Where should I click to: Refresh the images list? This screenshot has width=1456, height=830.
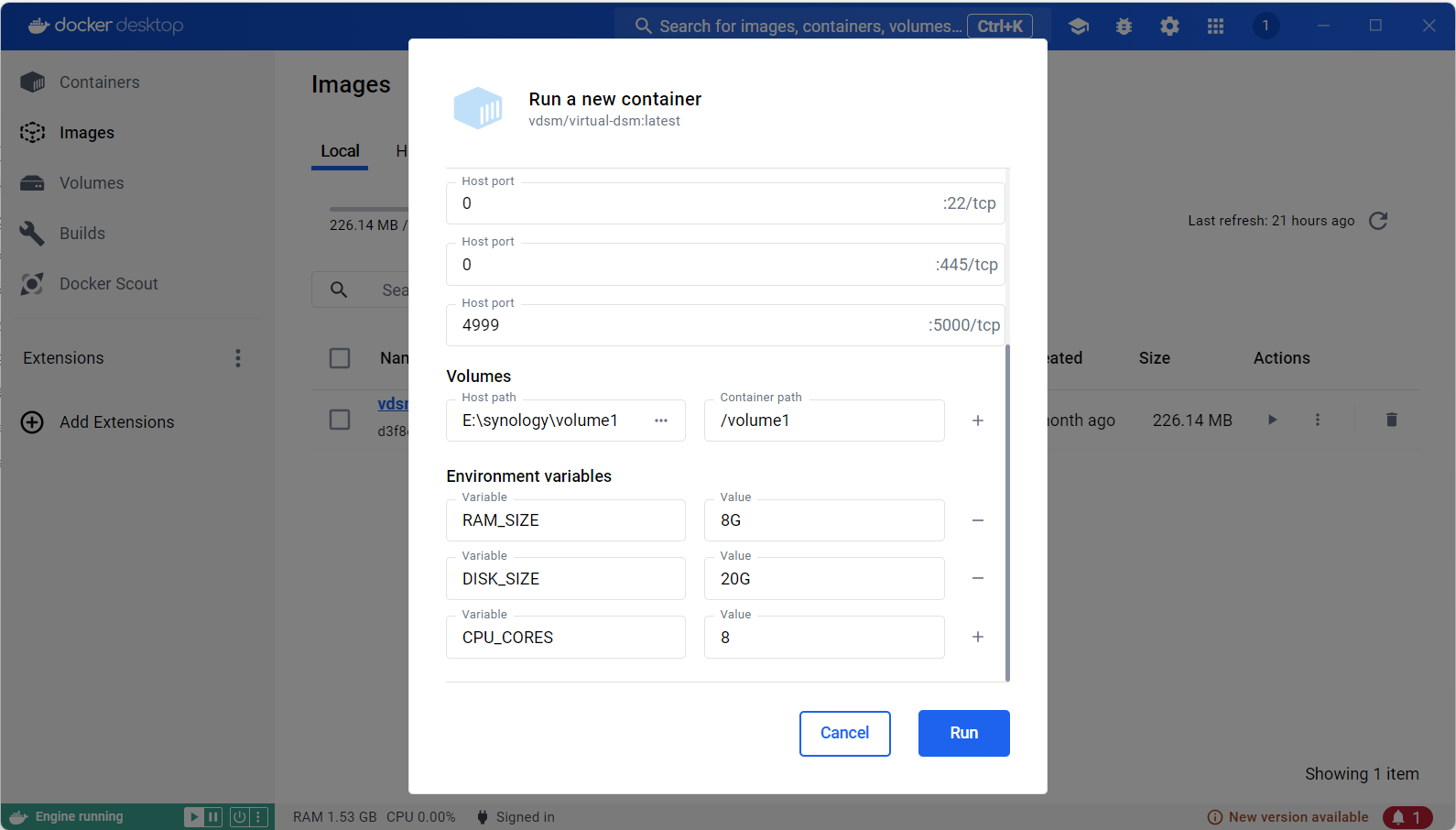pyautogui.click(x=1378, y=221)
